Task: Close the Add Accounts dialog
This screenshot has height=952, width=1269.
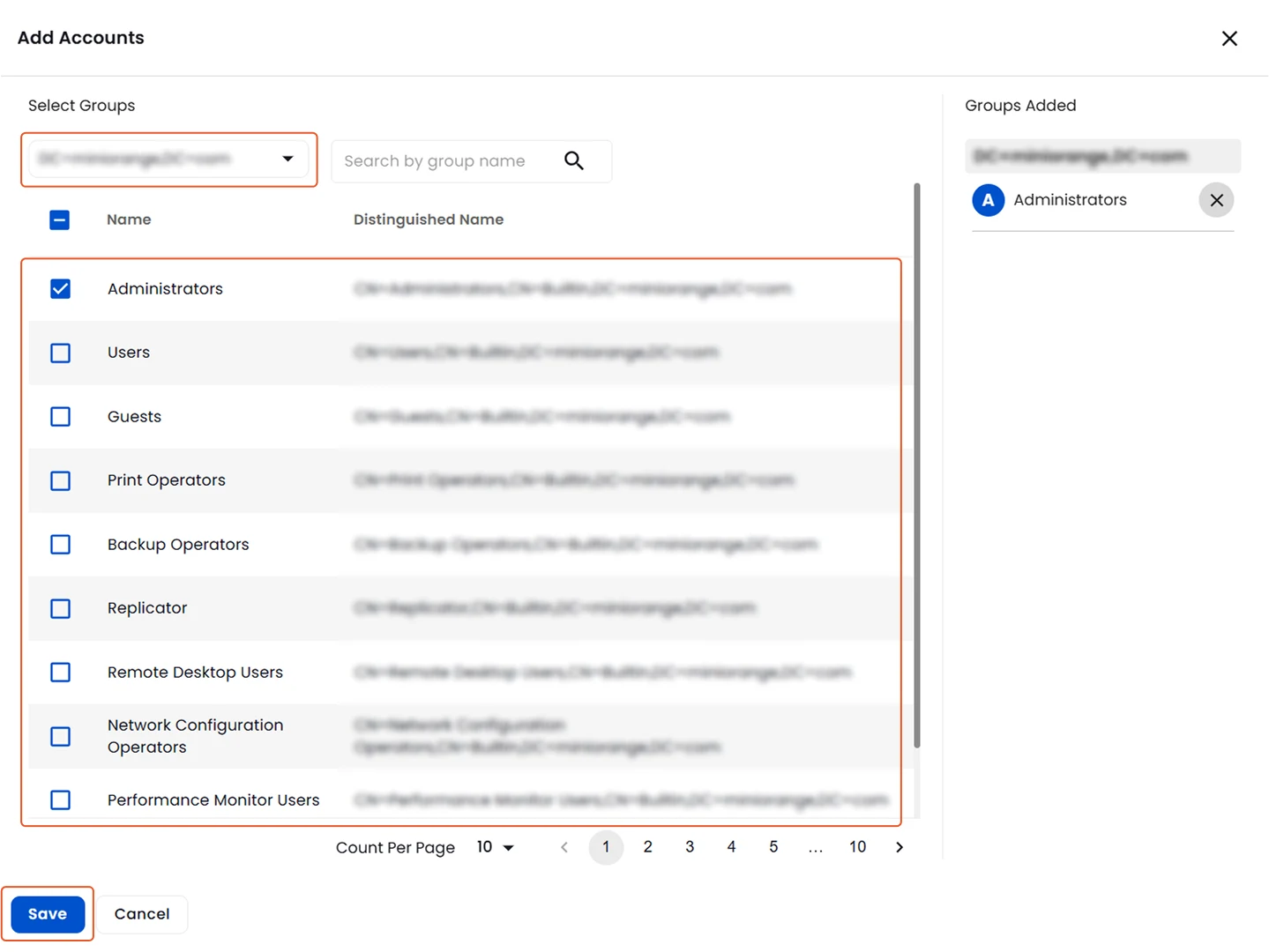Action: [x=1229, y=38]
